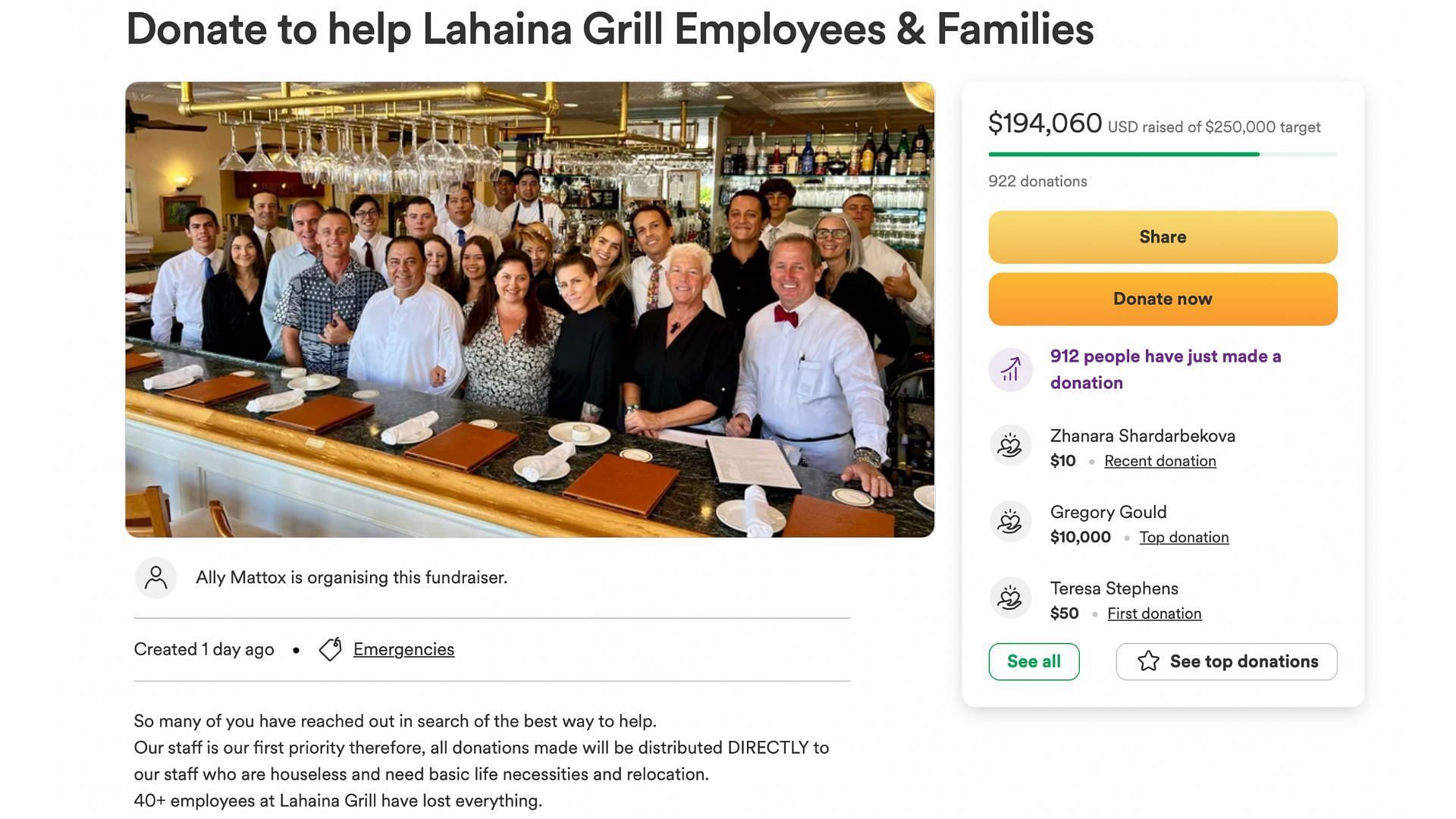
Task: Open the First donation link
Action: pos(1154,613)
